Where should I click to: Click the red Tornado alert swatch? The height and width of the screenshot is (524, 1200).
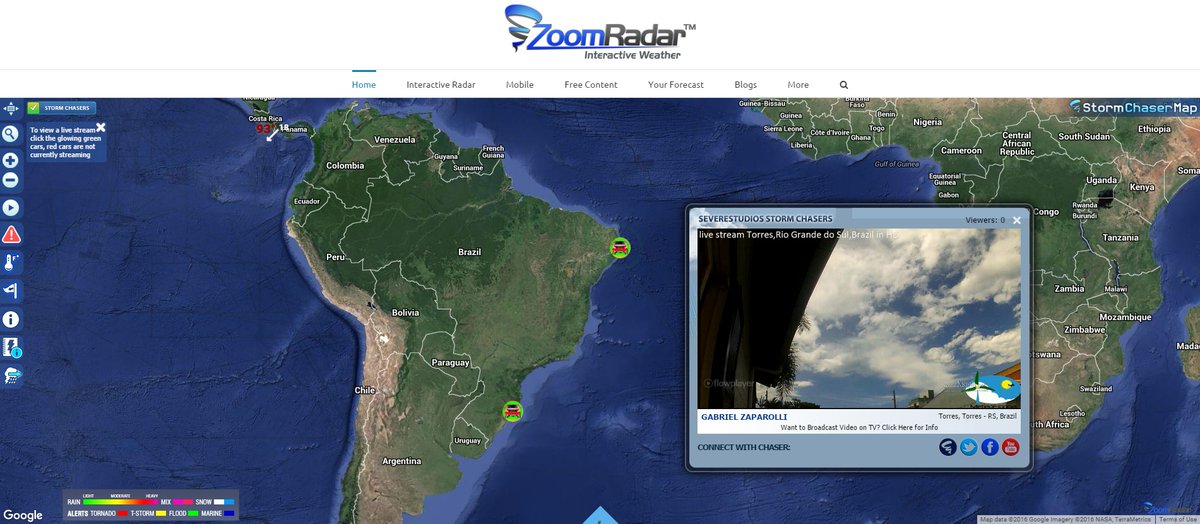click(x=125, y=513)
